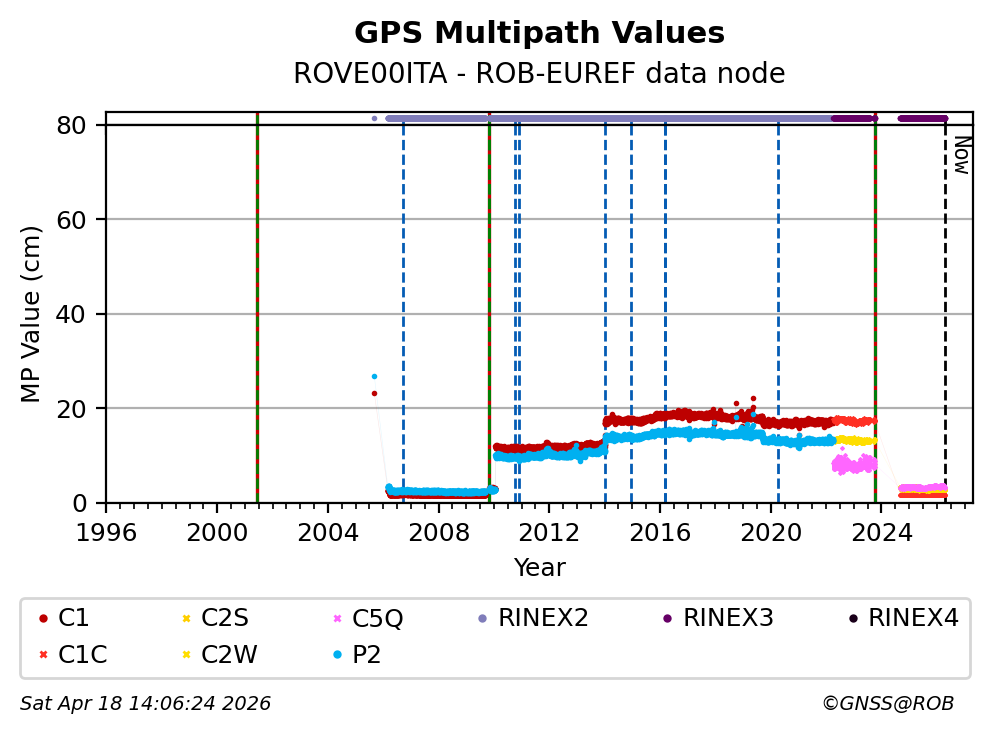The width and height of the screenshot is (992, 734).
Task: Select the RINEX2 legend label text
Action: 543,619
